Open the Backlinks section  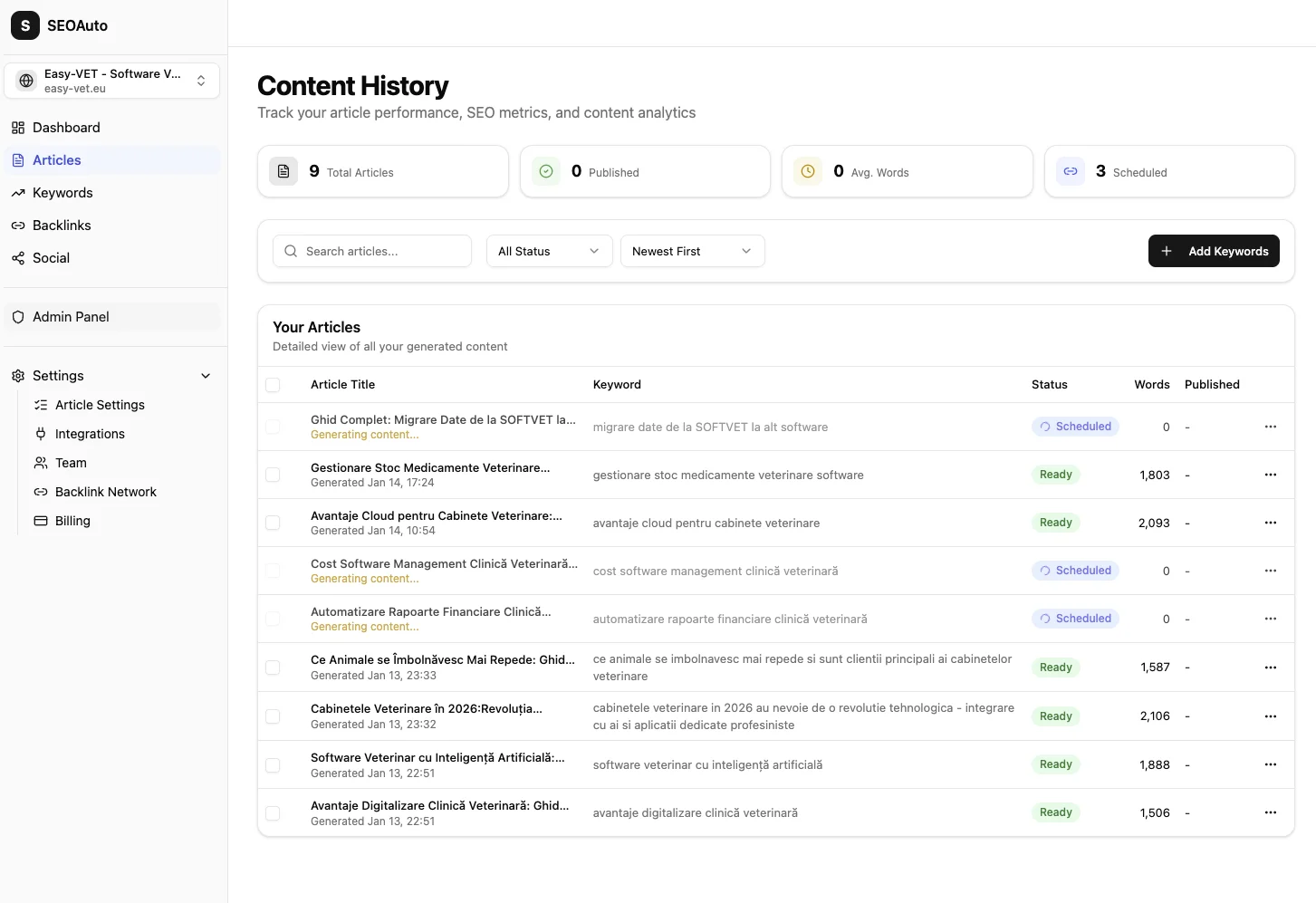[61, 225]
